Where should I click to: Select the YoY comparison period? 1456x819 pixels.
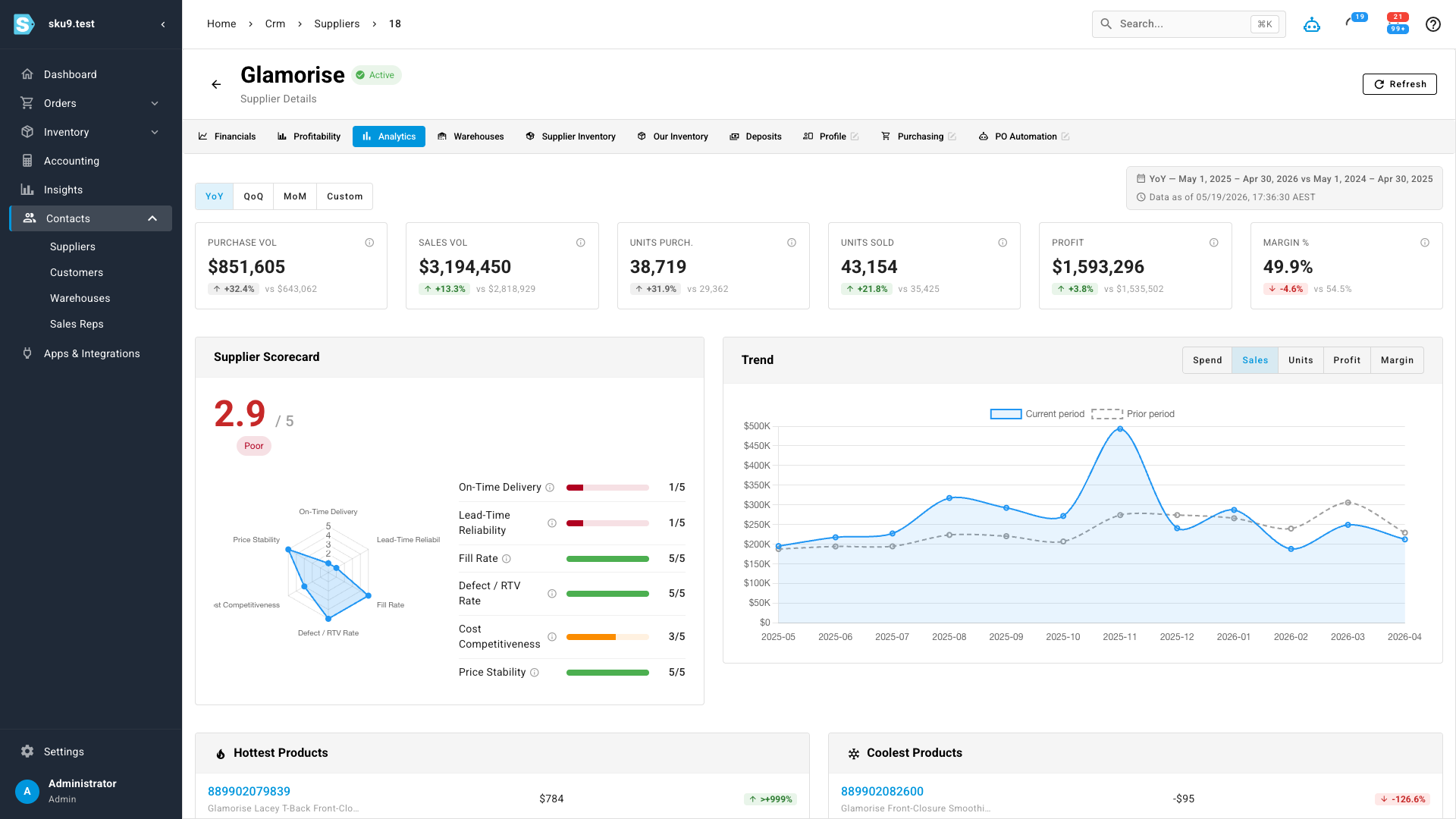(215, 196)
